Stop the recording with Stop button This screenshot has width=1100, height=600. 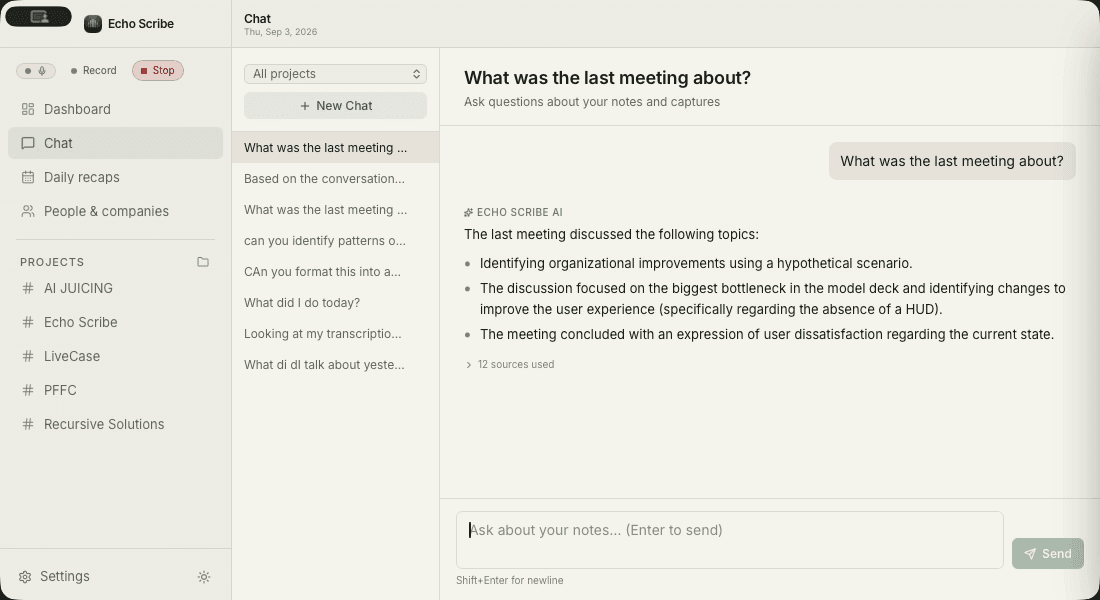(x=158, y=70)
